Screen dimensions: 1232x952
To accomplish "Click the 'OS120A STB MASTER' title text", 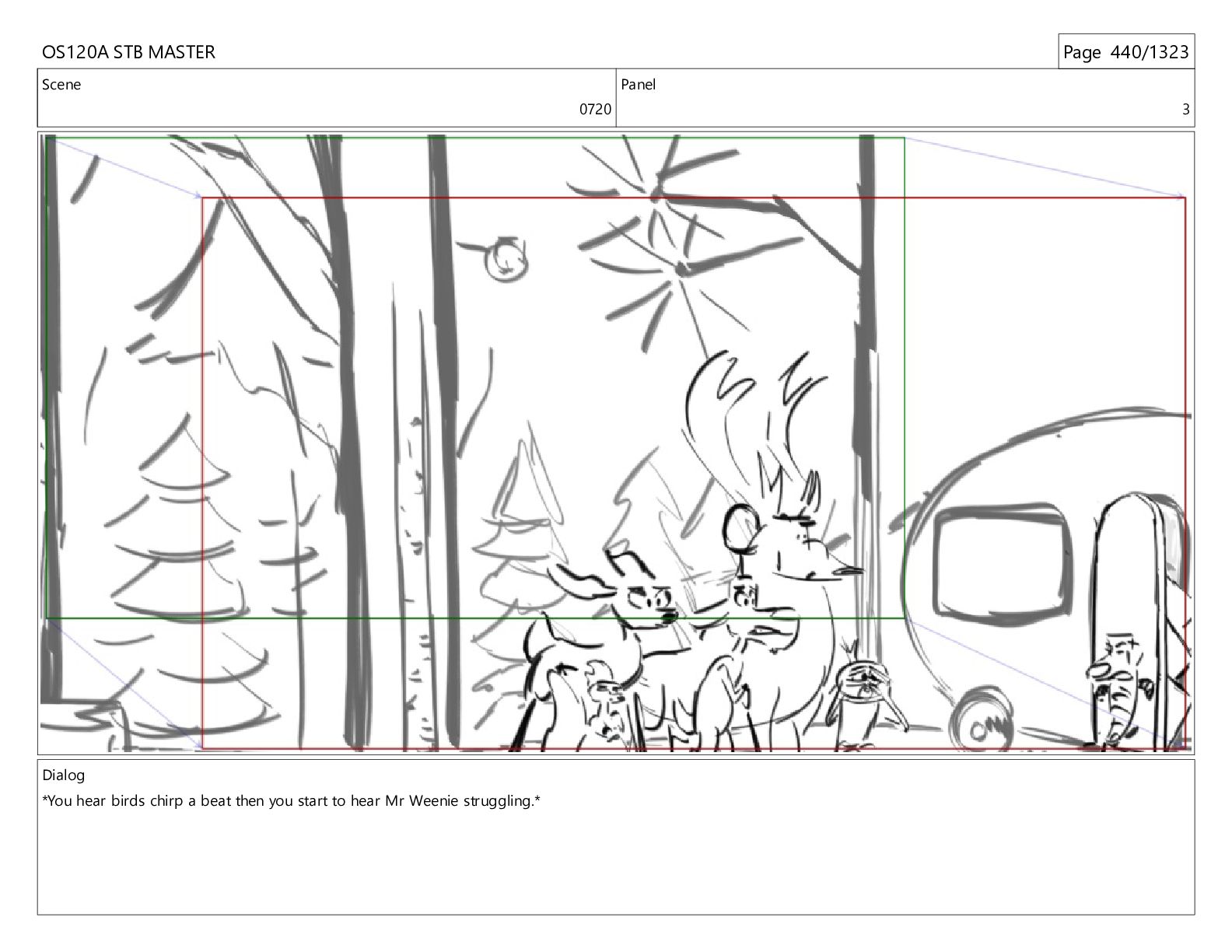I will click(x=128, y=52).
